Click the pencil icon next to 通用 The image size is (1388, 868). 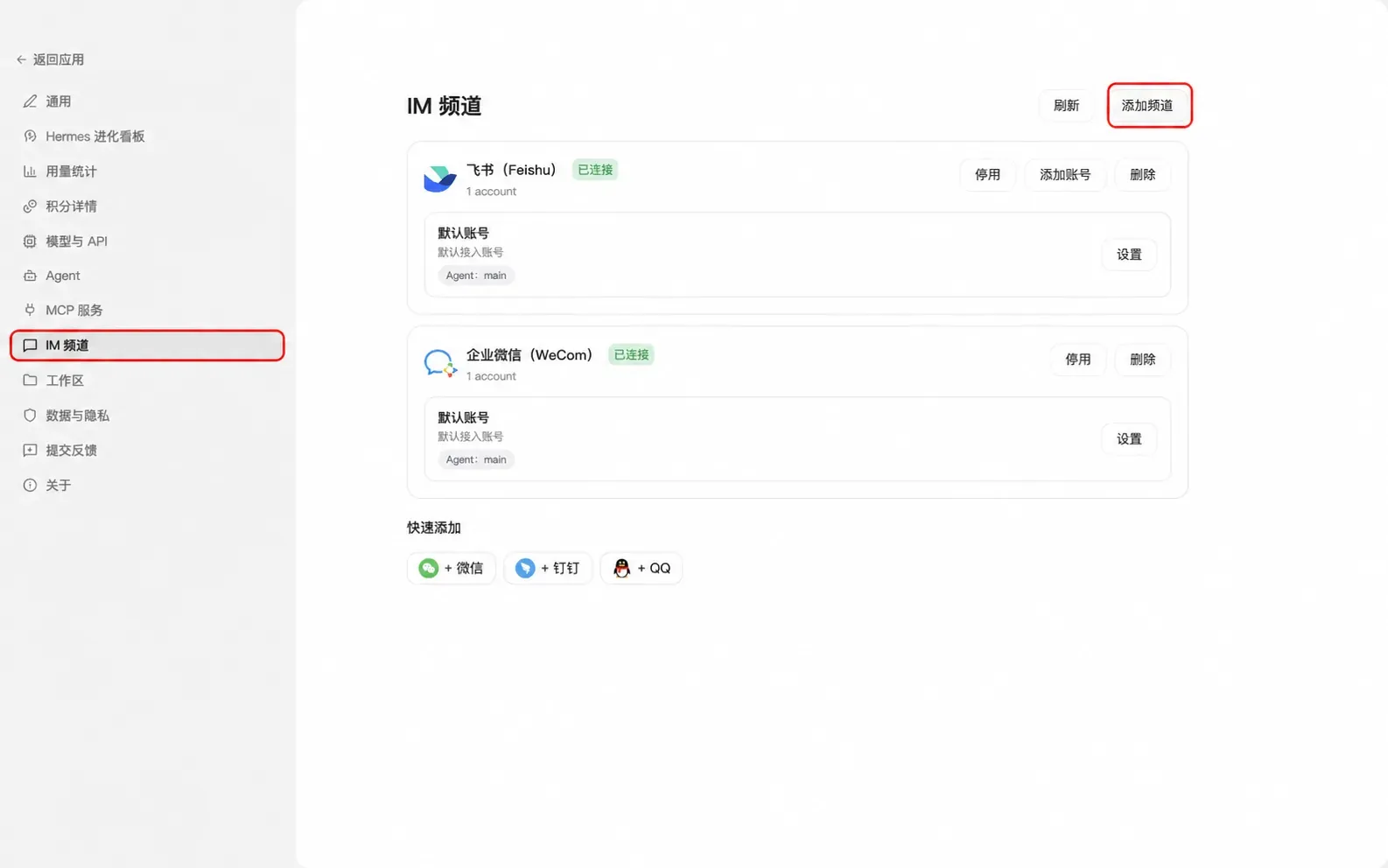tap(30, 101)
